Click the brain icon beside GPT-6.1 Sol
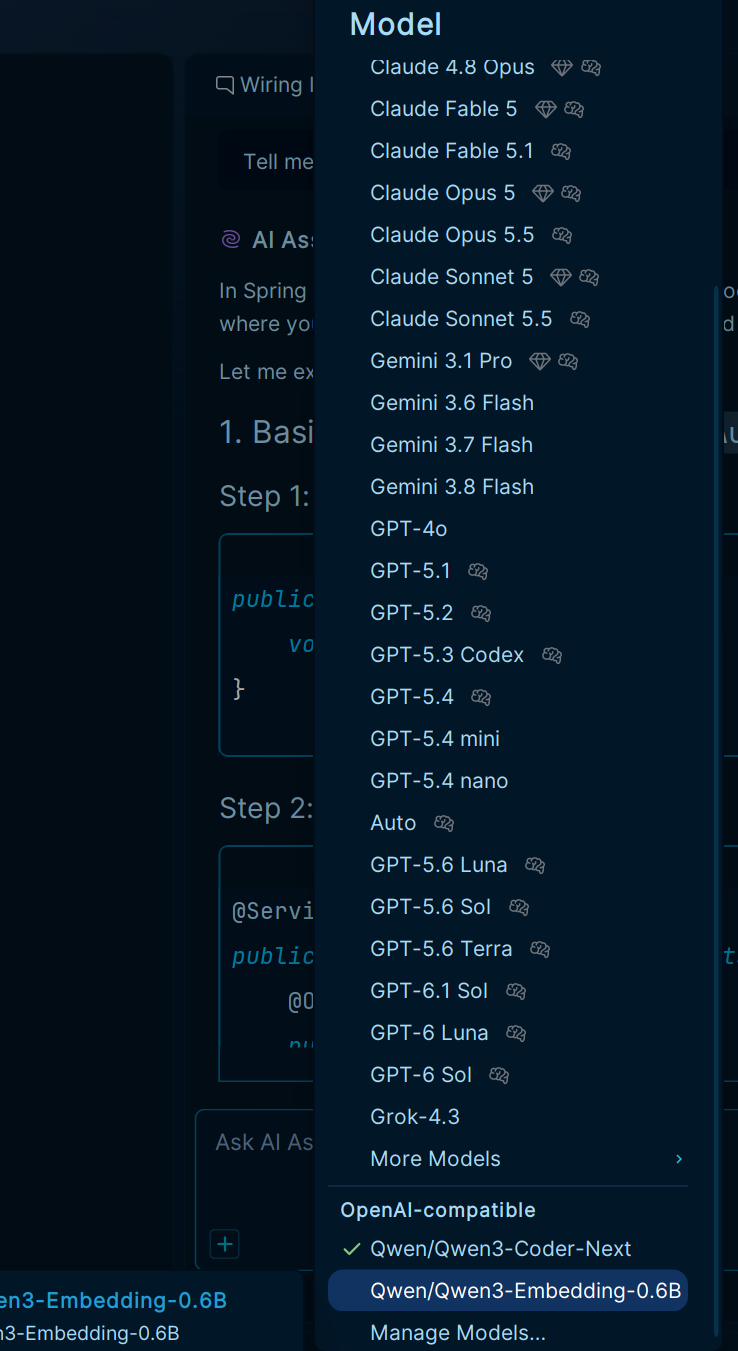The width and height of the screenshot is (738, 1351). (x=516, y=991)
